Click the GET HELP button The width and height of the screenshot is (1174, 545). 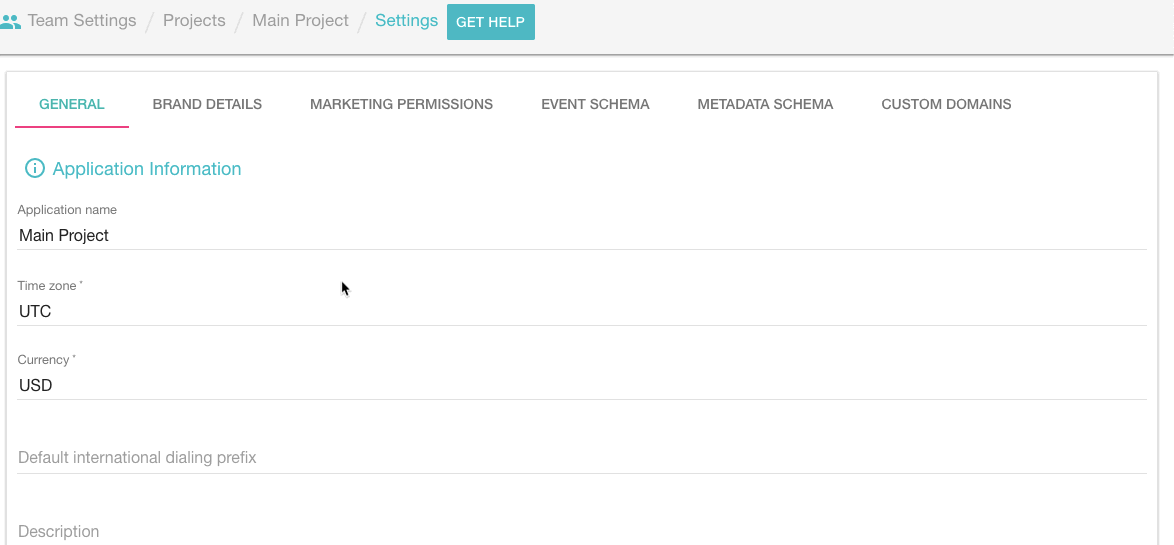(x=490, y=22)
